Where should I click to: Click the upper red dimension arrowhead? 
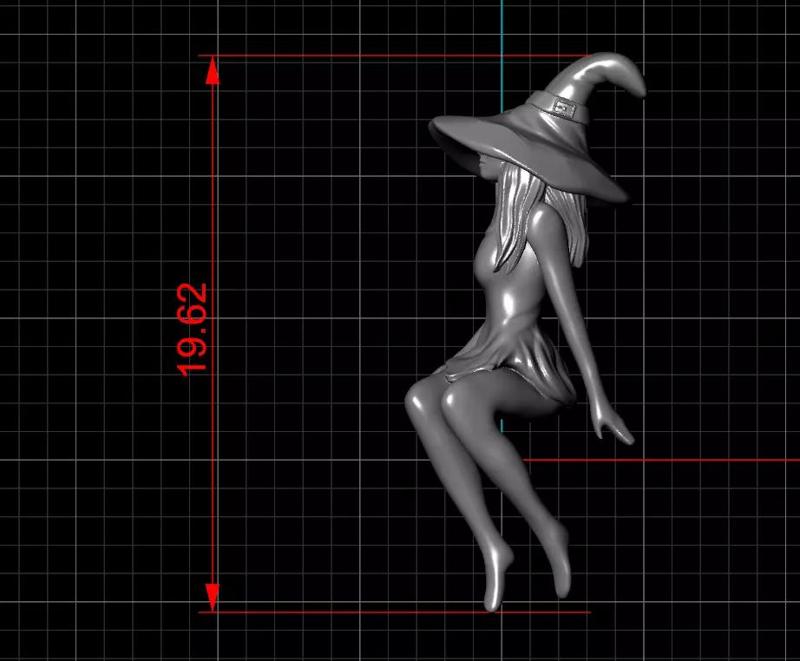211,70
